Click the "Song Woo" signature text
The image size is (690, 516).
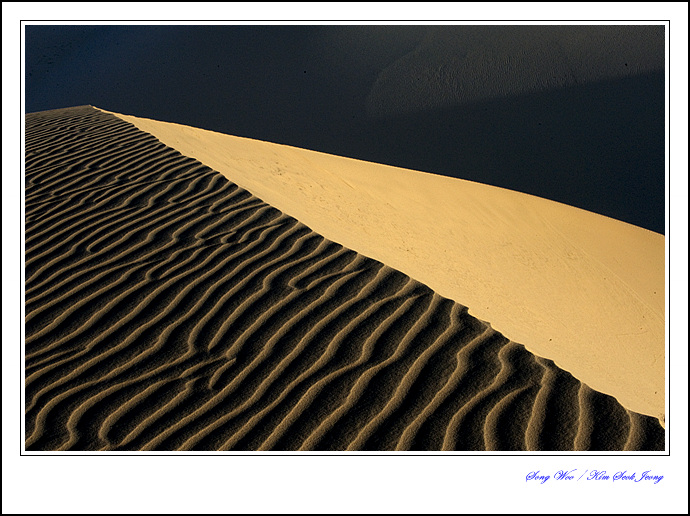click(551, 476)
